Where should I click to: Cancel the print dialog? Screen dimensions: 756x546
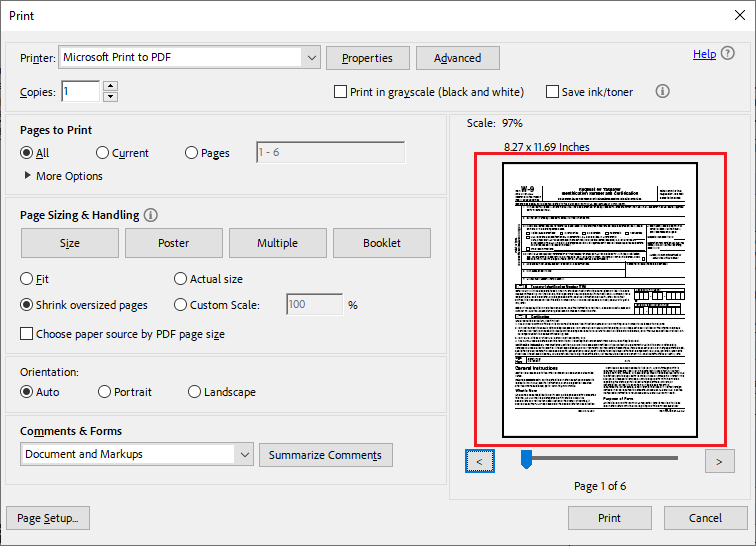pos(705,518)
